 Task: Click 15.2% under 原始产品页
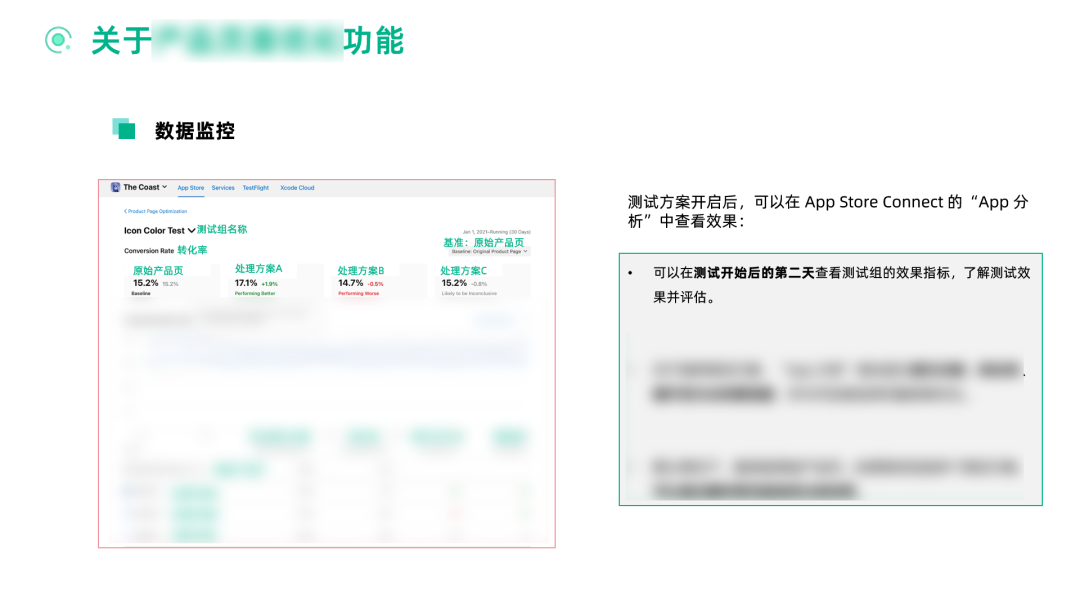pyautogui.click(x=145, y=283)
